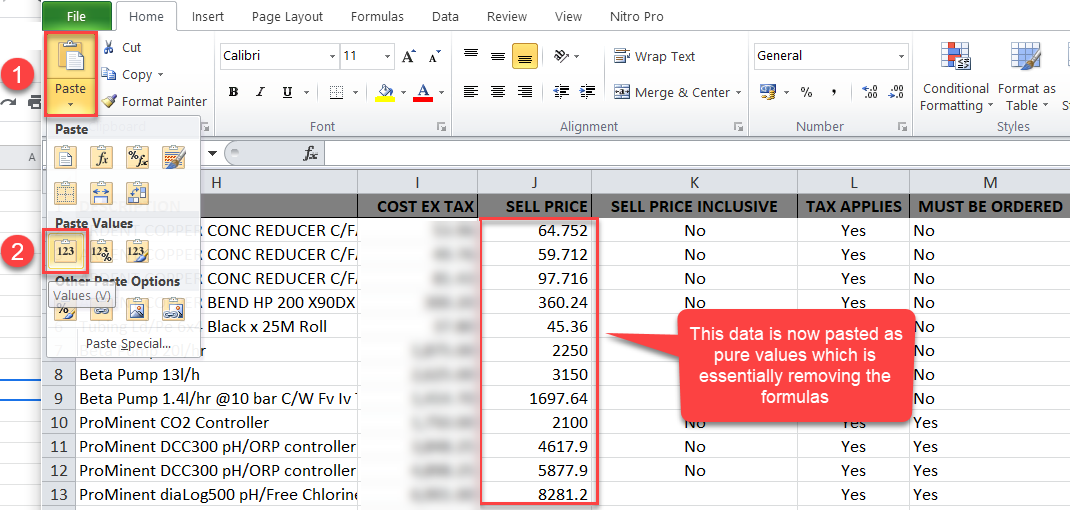
Task: Paste as Linked Picture icon
Action: (x=173, y=308)
